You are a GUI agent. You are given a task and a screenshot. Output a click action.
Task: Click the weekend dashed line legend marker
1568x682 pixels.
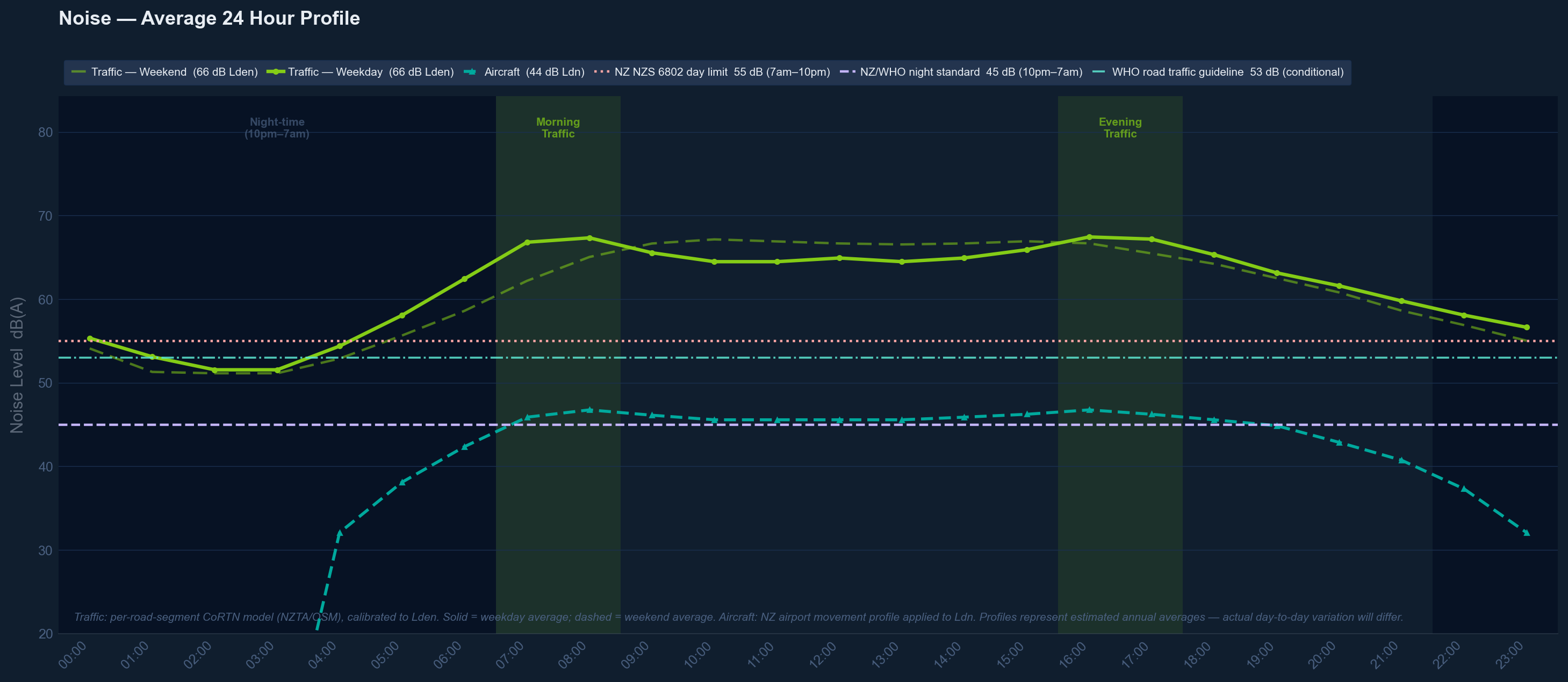pyautogui.click(x=78, y=72)
